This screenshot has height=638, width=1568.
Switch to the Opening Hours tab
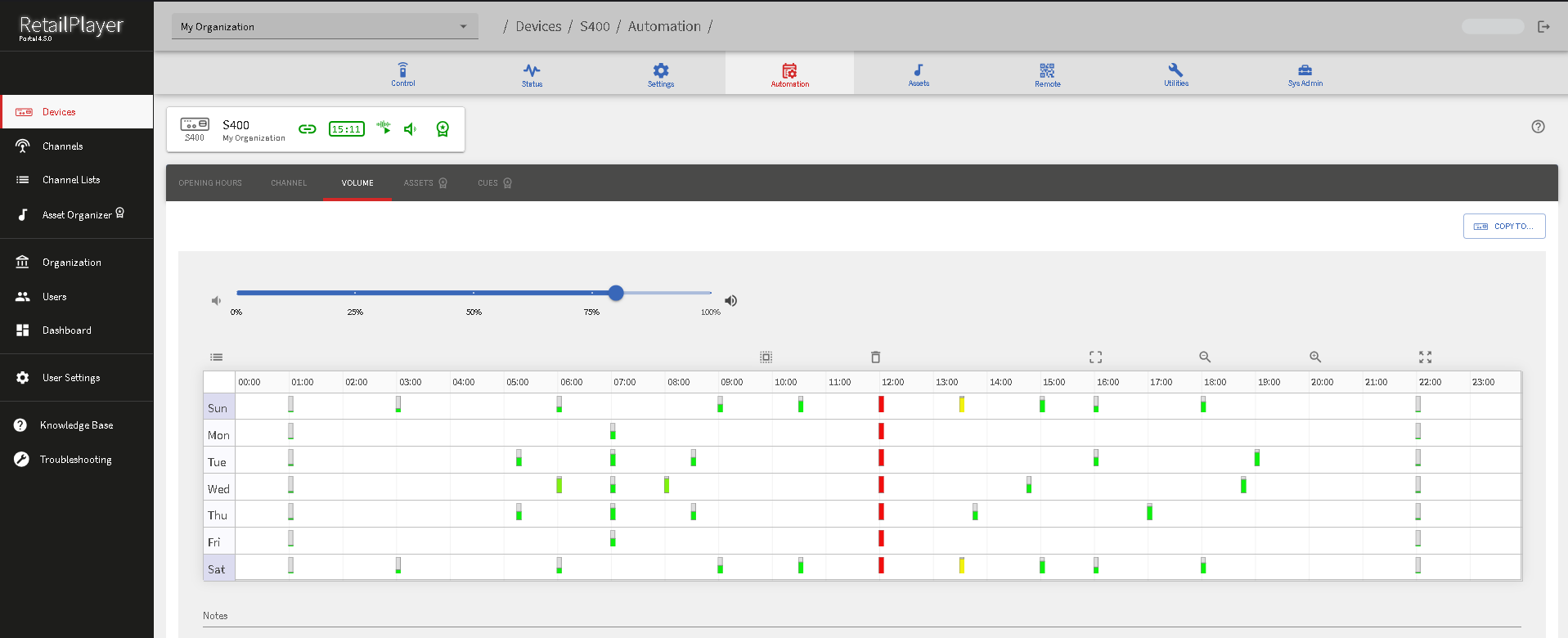pos(210,183)
